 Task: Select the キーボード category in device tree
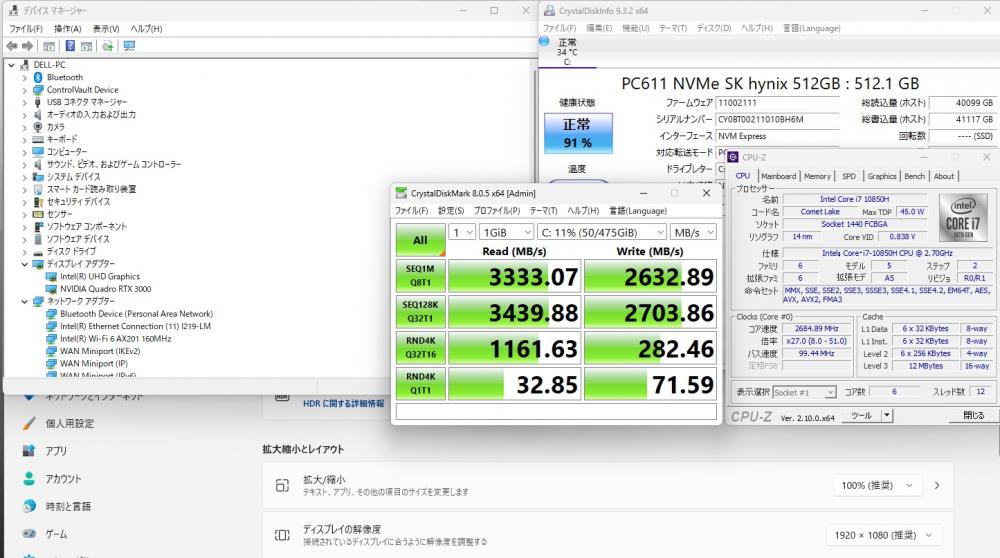point(62,139)
